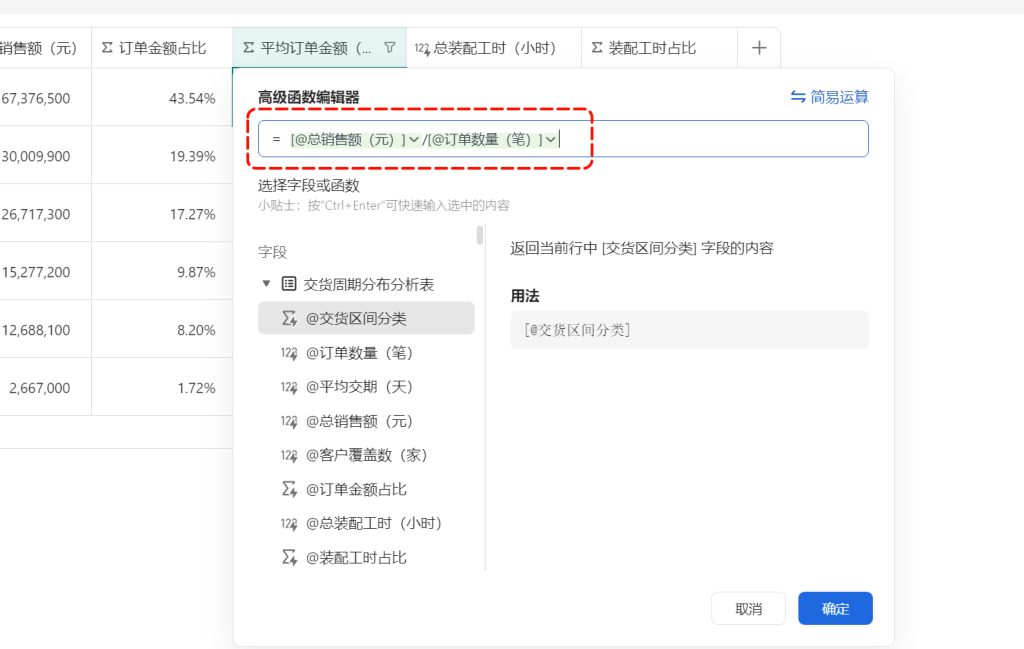
Task: Click inside the formula input box
Action: (x=563, y=139)
